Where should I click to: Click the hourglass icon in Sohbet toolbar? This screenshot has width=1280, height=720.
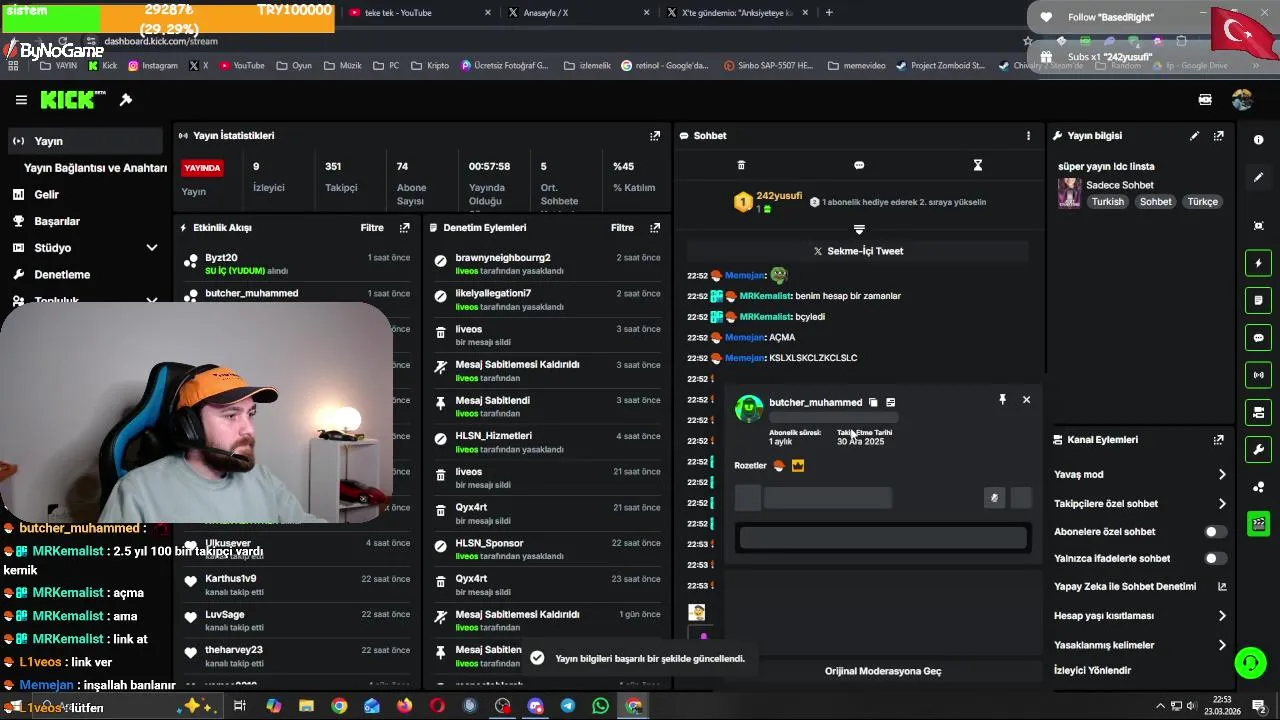(978, 165)
